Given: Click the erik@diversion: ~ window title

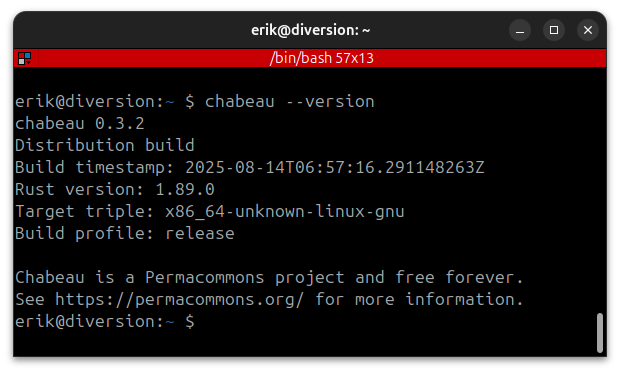Looking at the screenshot, I should click(x=310, y=30).
